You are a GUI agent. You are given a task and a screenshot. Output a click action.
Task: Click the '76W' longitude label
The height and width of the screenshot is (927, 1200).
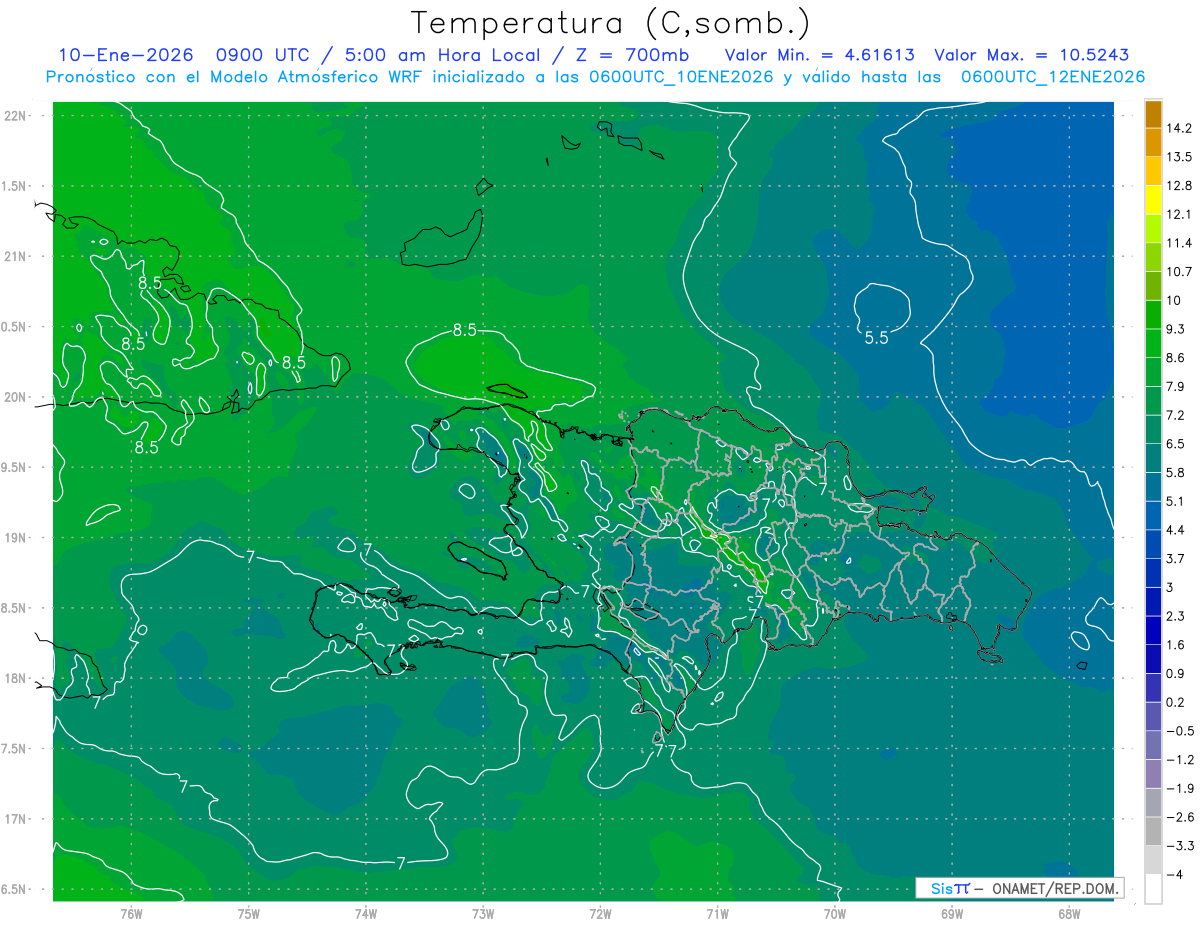point(131,913)
